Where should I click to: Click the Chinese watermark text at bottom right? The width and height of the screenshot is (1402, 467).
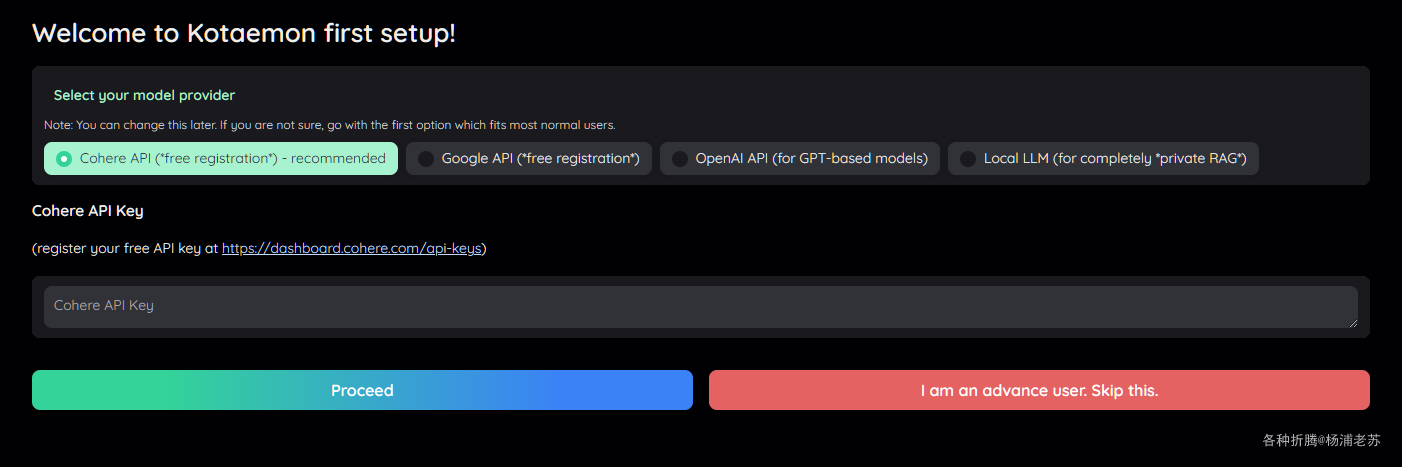tap(1321, 440)
